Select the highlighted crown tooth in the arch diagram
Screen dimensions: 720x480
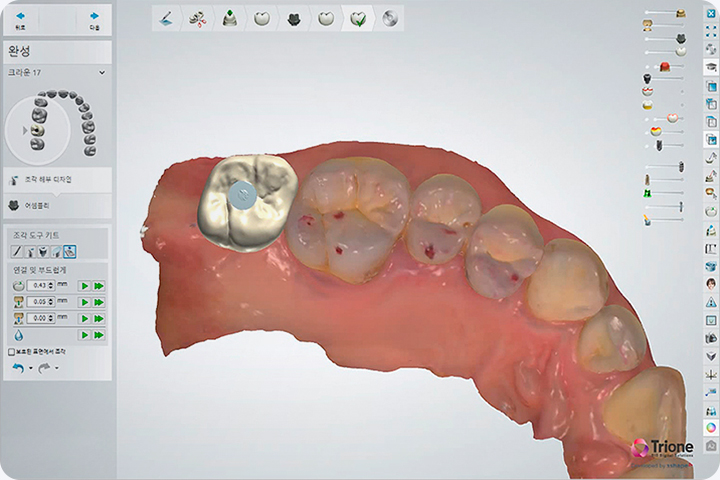[x=38, y=130]
